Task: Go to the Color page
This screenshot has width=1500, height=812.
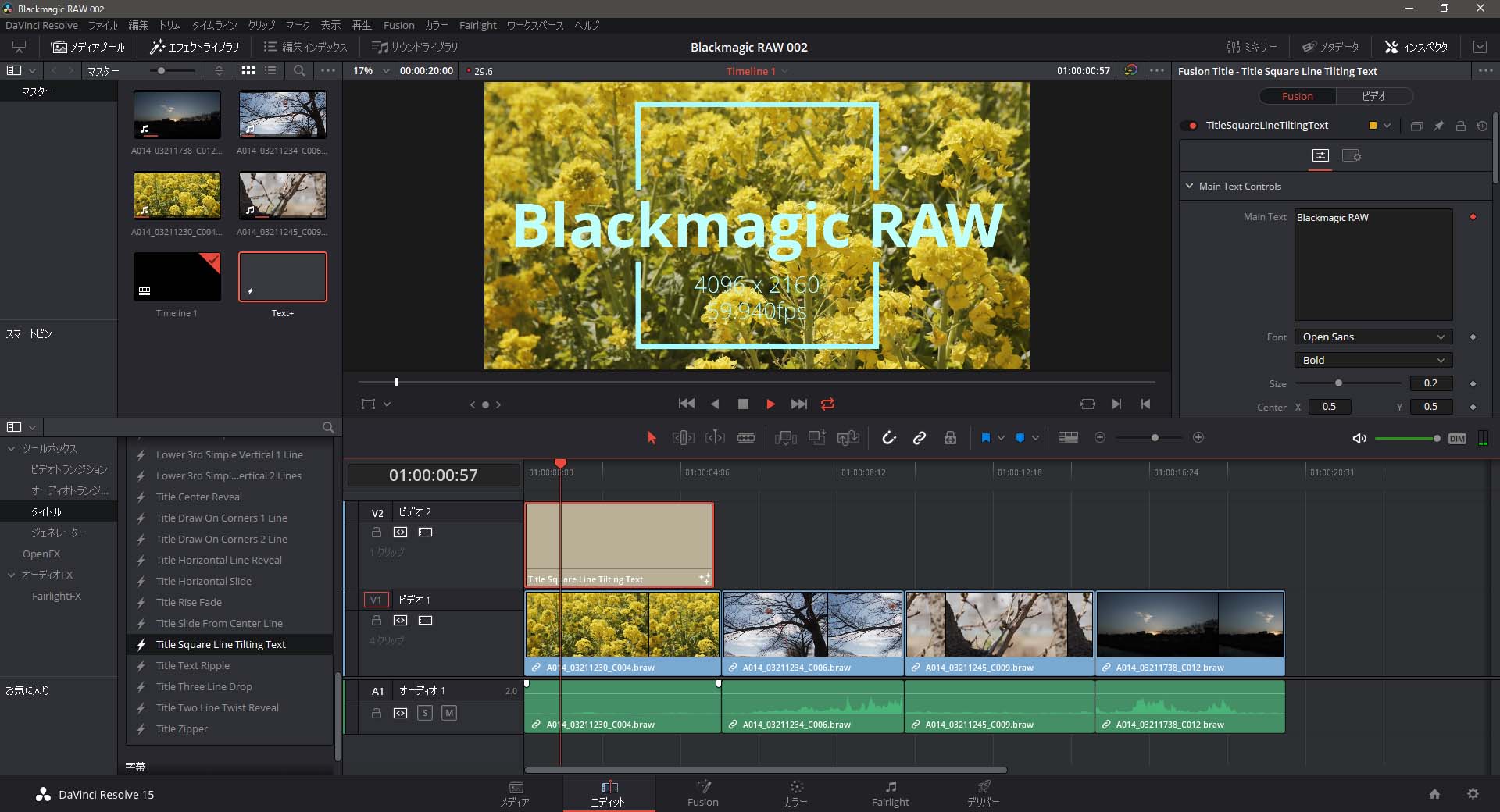Action: (x=796, y=793)
